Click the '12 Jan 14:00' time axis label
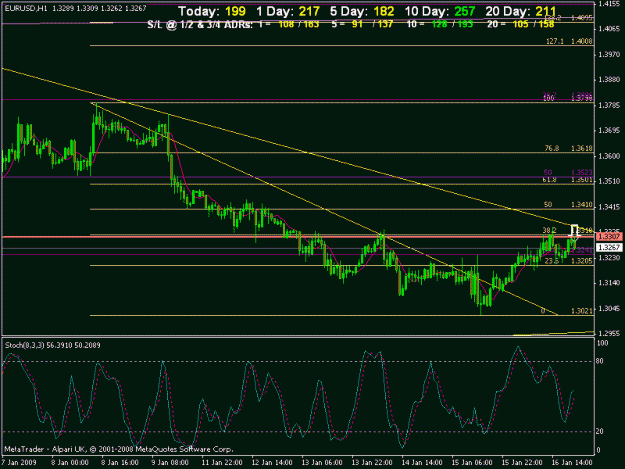625x469 pixels. point(272,463)
